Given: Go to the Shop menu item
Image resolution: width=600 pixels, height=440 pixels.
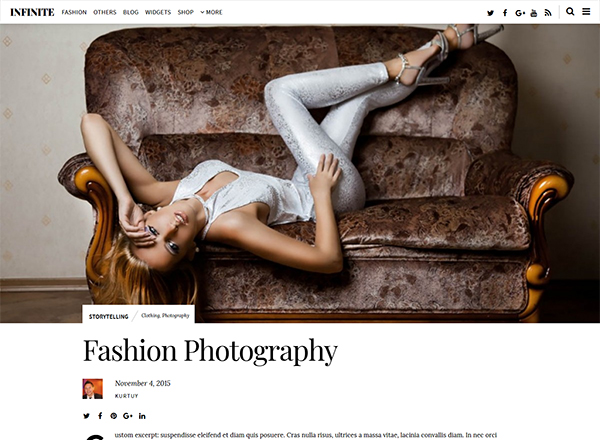Looking at the screenshot, I should 186,12.
